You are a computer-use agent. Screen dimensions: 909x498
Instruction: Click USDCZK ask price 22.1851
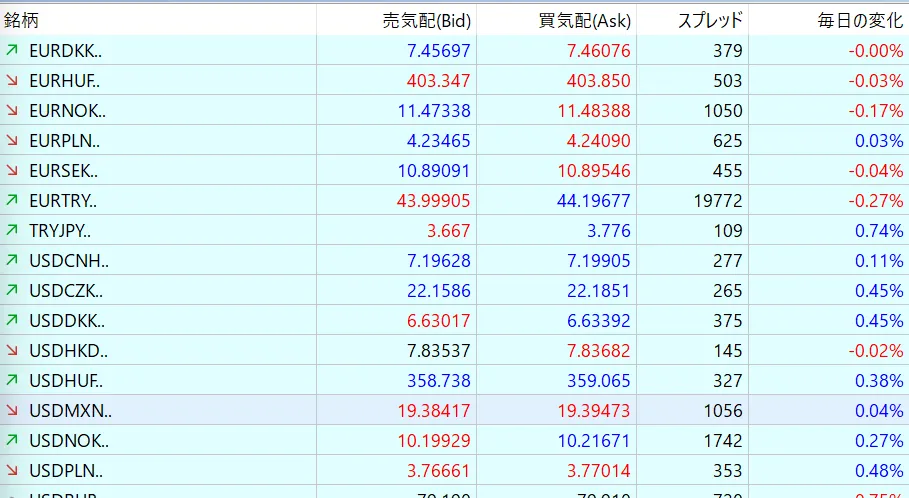(598, 291)
